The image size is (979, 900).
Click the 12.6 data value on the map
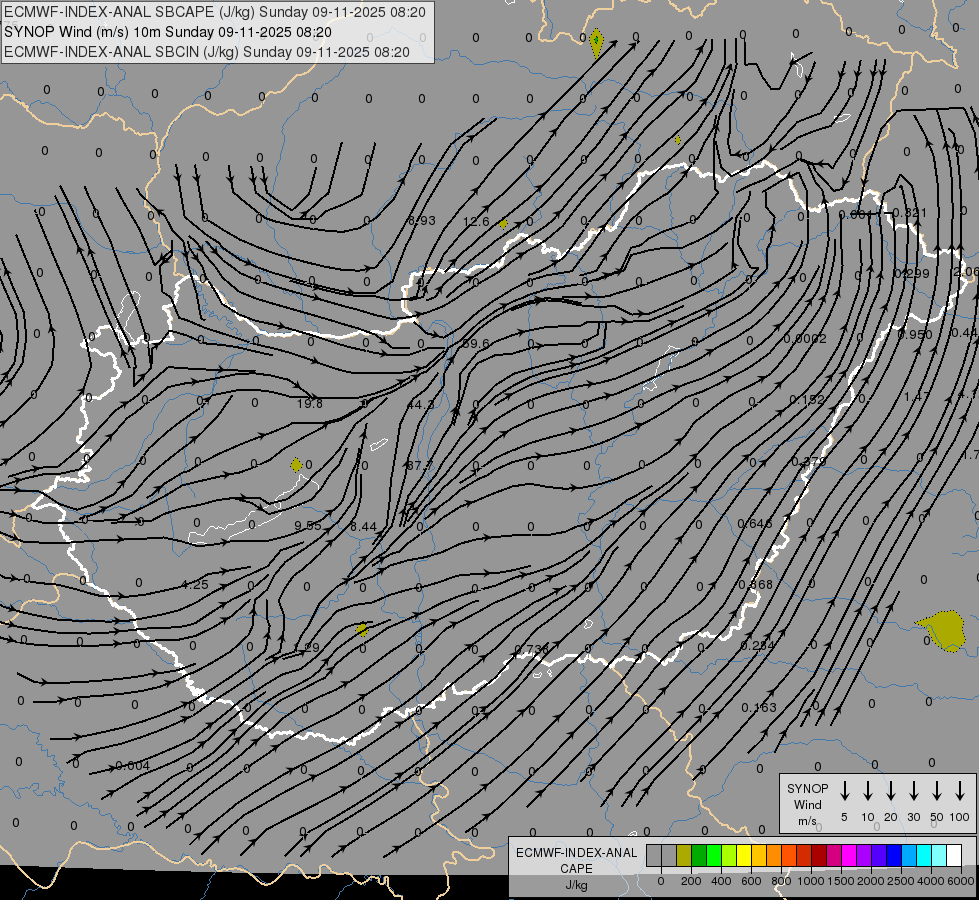[476, 221]
